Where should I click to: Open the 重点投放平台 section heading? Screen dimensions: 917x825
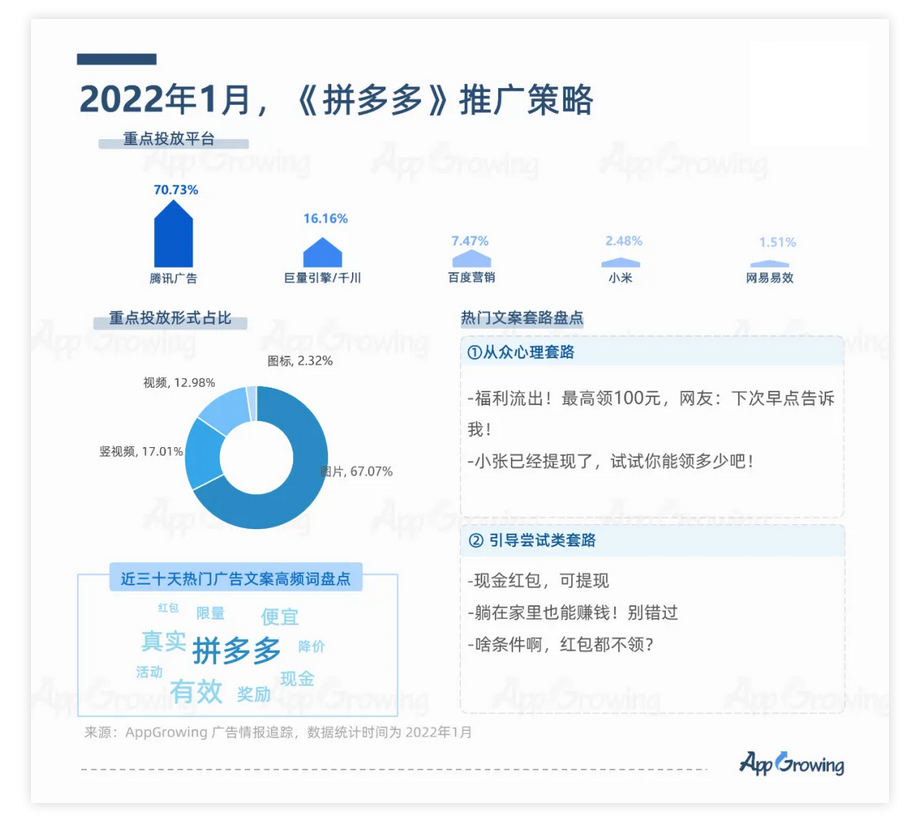[x=169, y=140]
